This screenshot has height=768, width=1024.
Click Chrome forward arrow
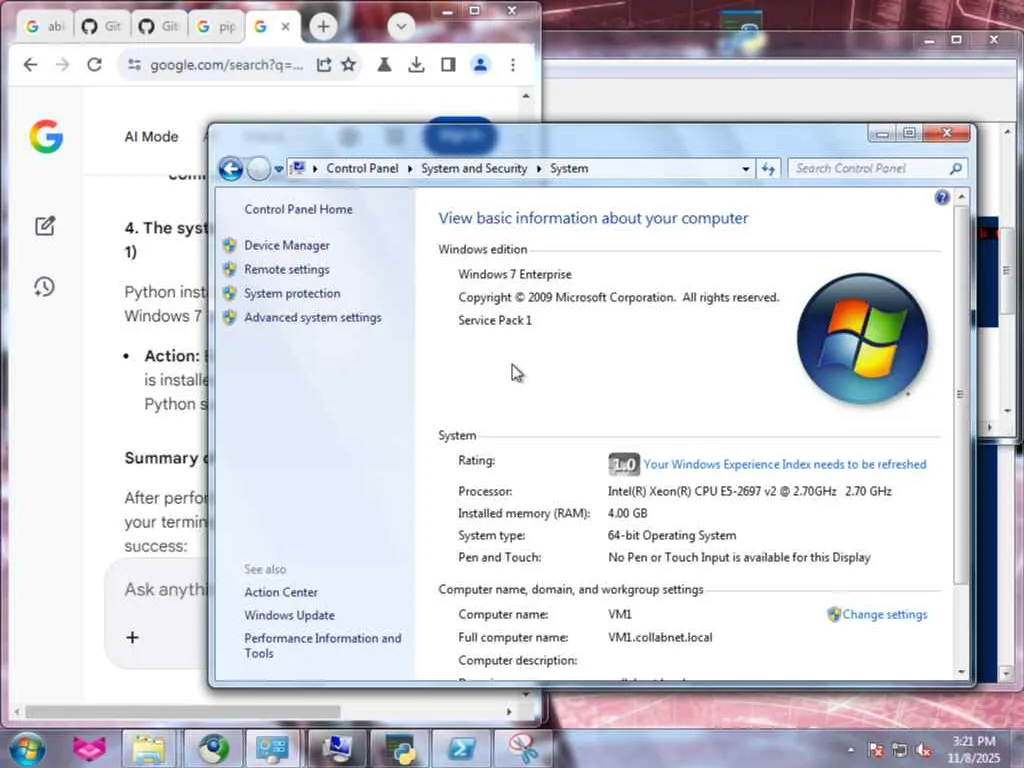point(62,65)
